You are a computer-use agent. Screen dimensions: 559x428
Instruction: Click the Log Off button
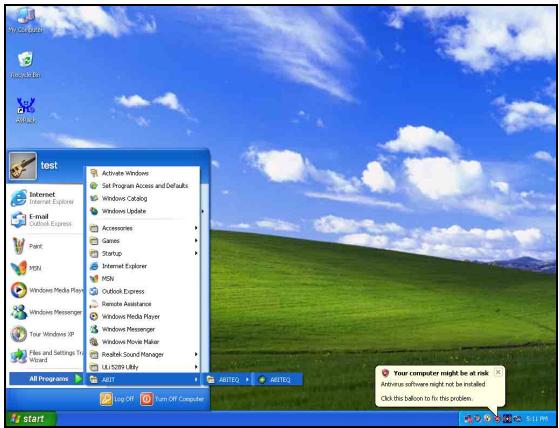(117, 399)
